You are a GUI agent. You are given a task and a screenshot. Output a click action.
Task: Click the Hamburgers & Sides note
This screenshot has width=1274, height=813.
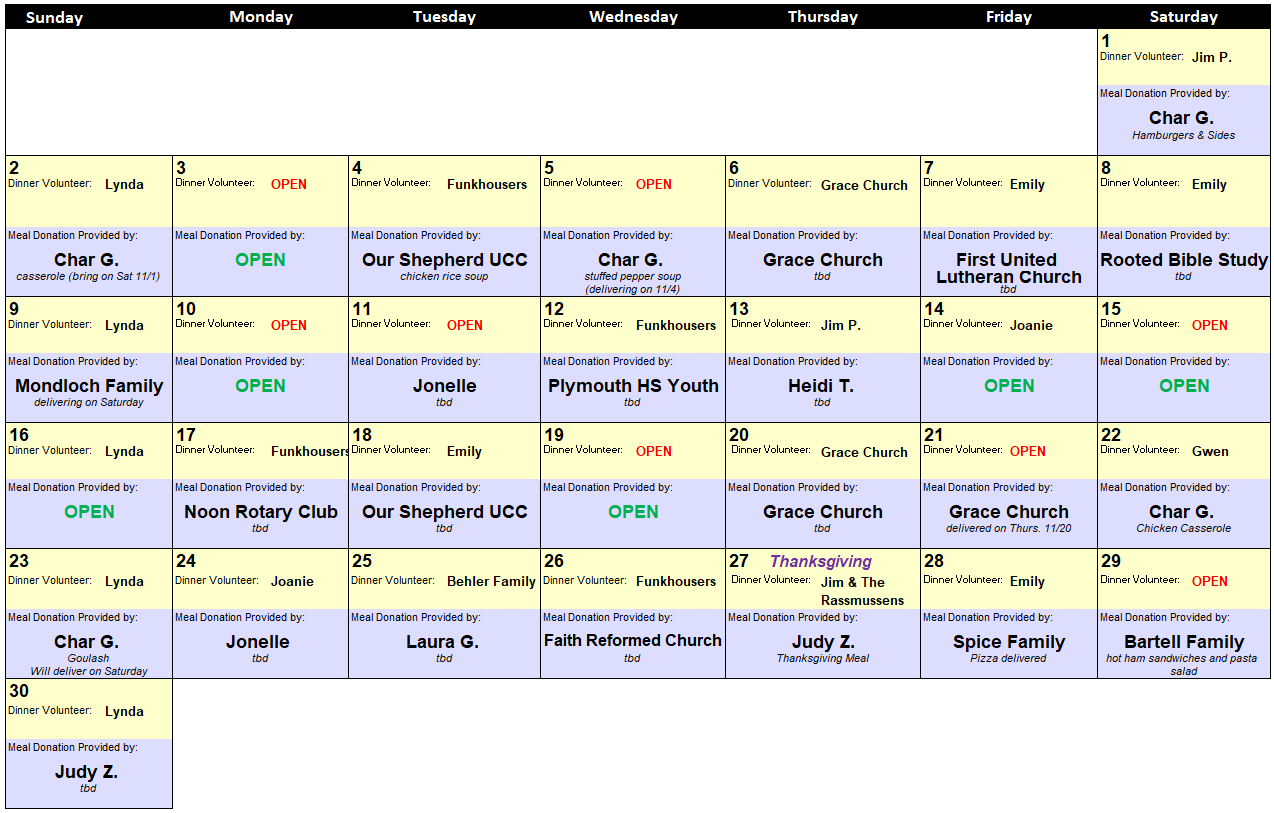tap(1183, 135)
